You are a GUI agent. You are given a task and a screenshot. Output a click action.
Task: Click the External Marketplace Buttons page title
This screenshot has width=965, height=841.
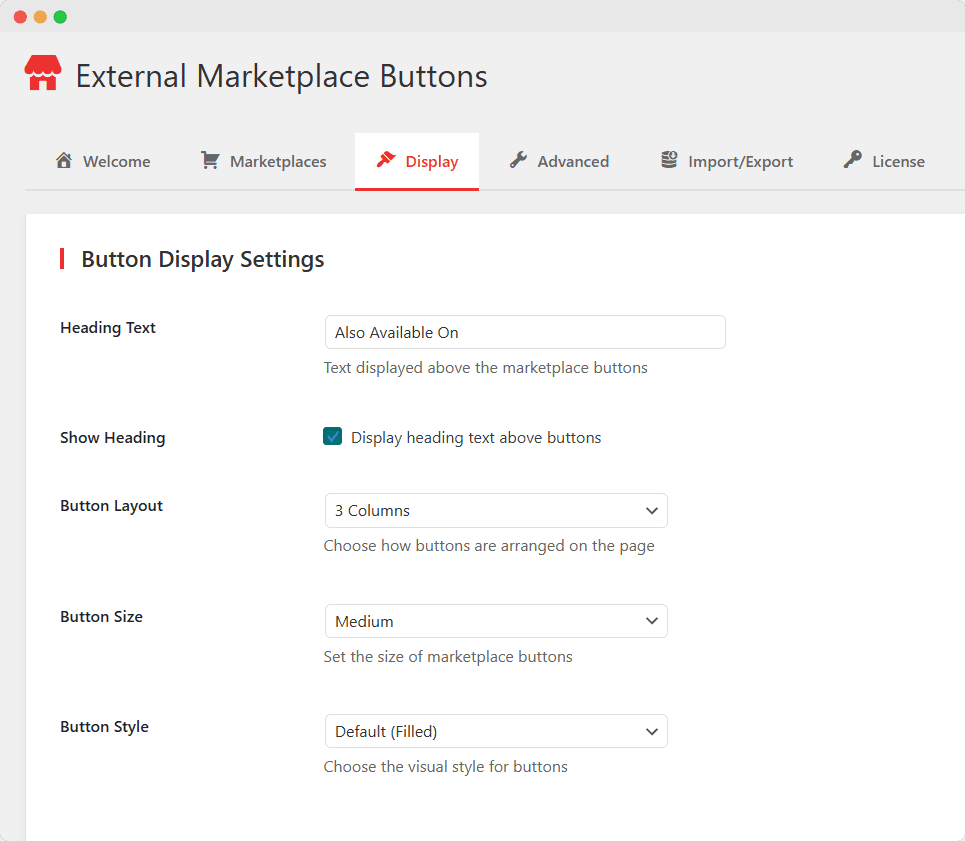pos(280,76)
